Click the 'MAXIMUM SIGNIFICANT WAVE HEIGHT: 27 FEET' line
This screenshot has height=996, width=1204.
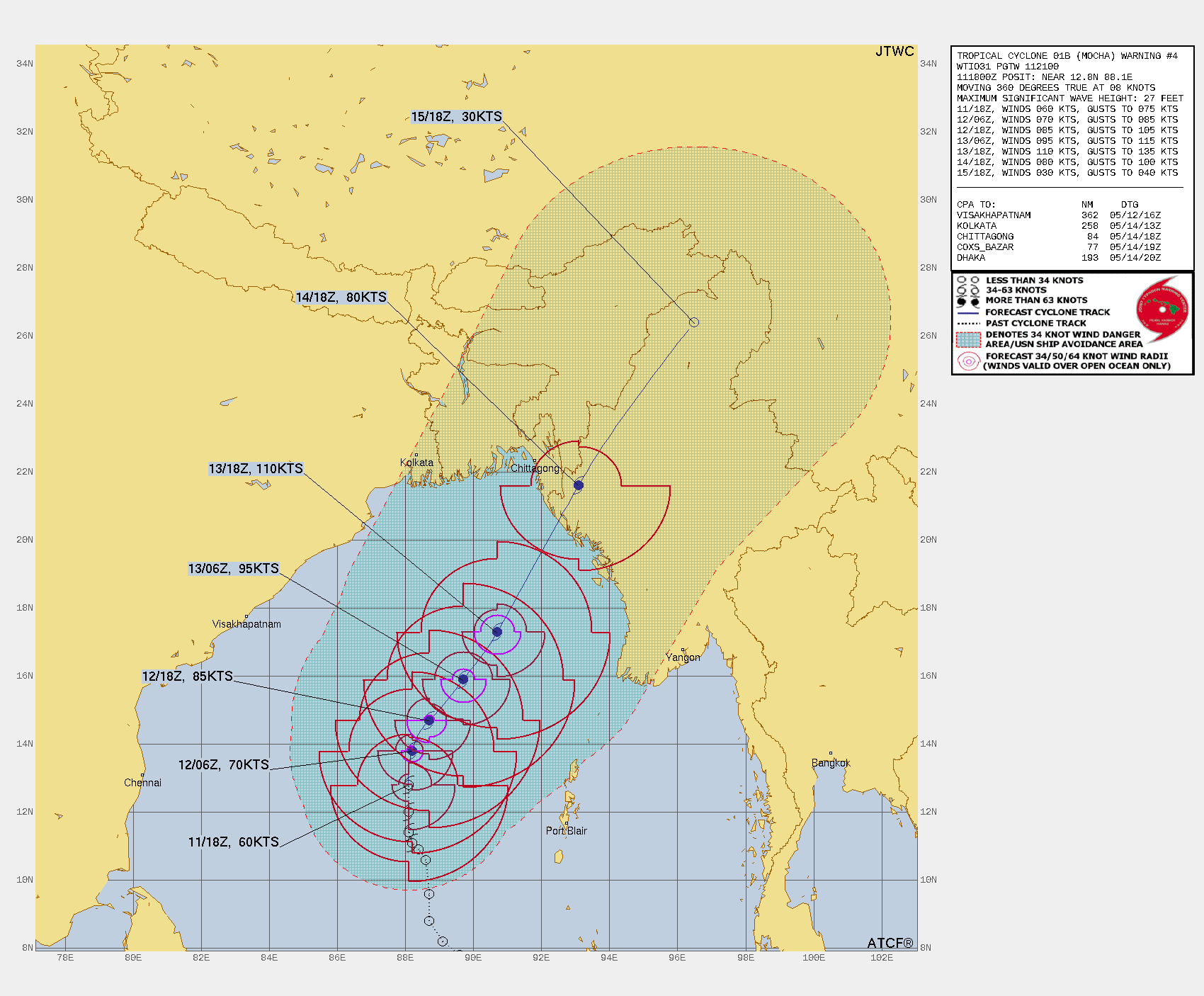(1070, 98)
